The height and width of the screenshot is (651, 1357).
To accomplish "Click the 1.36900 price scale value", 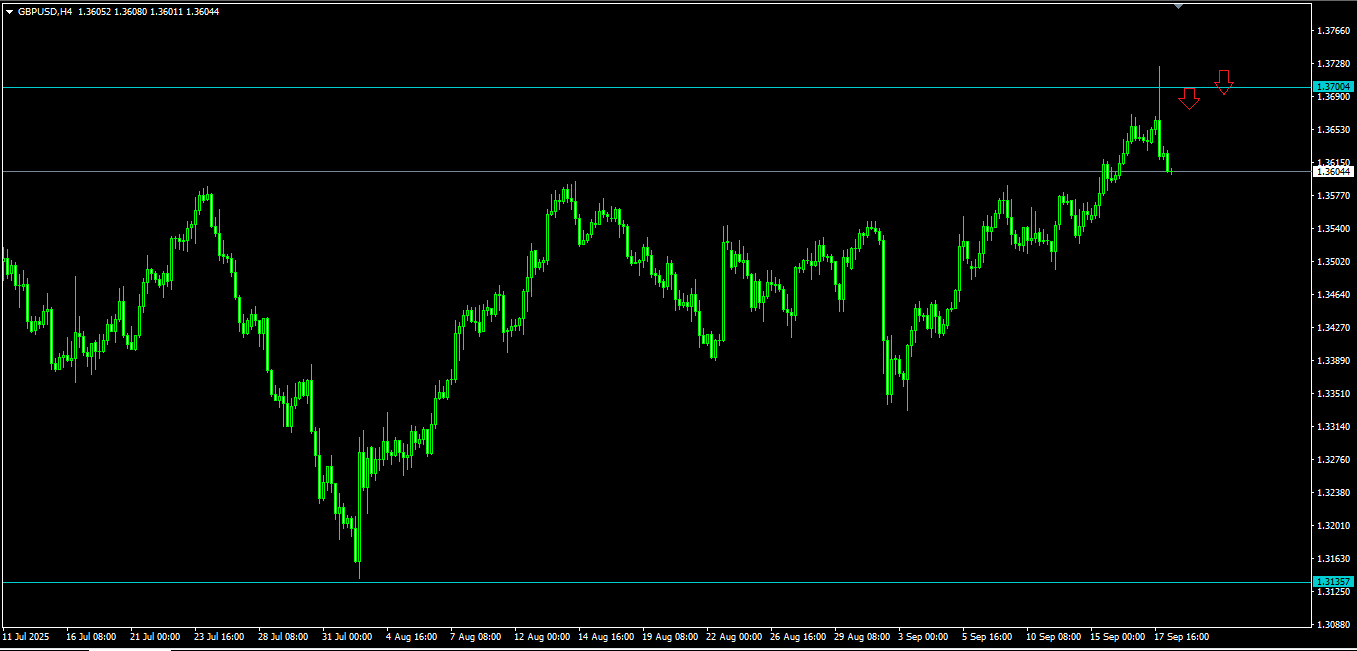I will pyautogui.click(x=1335, y=97).
